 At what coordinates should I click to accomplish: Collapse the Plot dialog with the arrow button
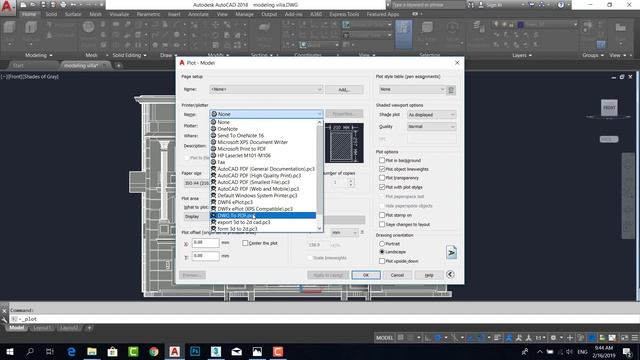coord(450,275)
